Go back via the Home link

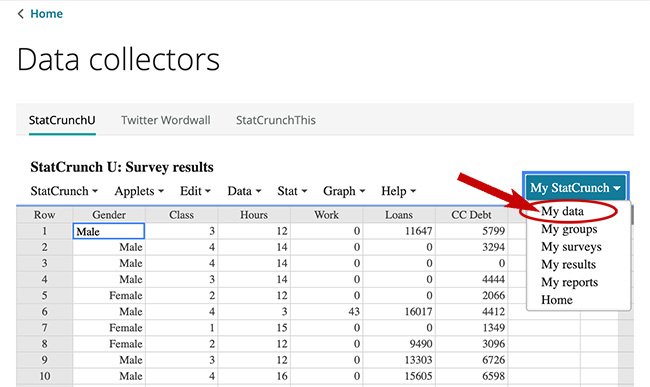point(46,14)
